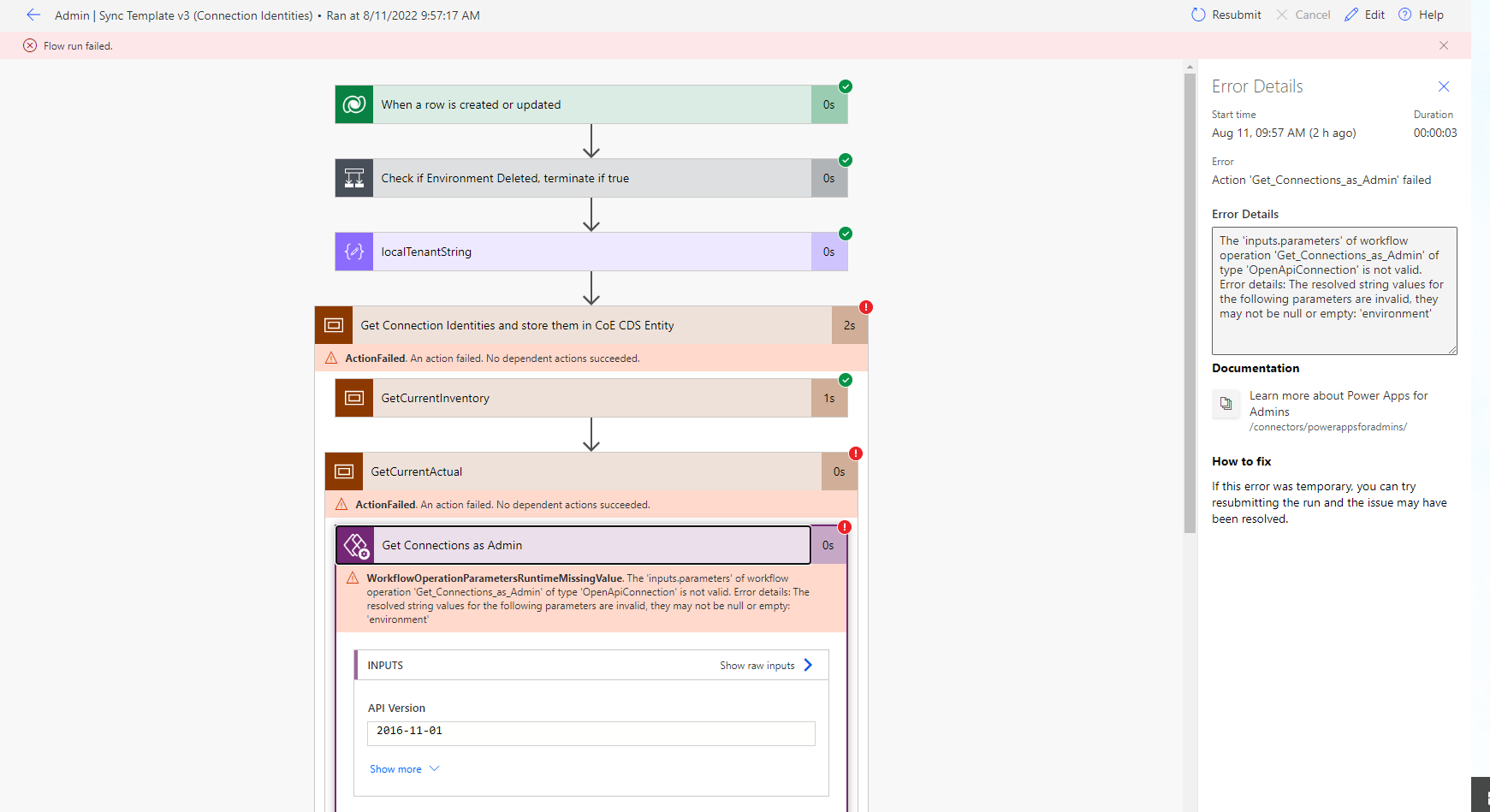Click the back arrow to leave the run view

[x=33, y=15]
